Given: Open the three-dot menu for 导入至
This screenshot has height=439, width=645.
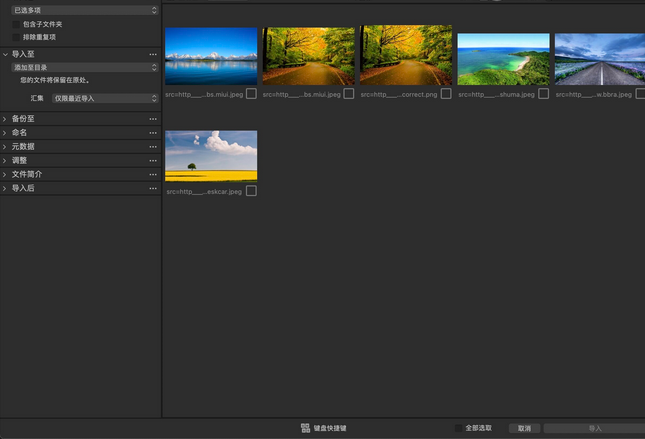Looking at the screenshot, I should tap(153, 54).
